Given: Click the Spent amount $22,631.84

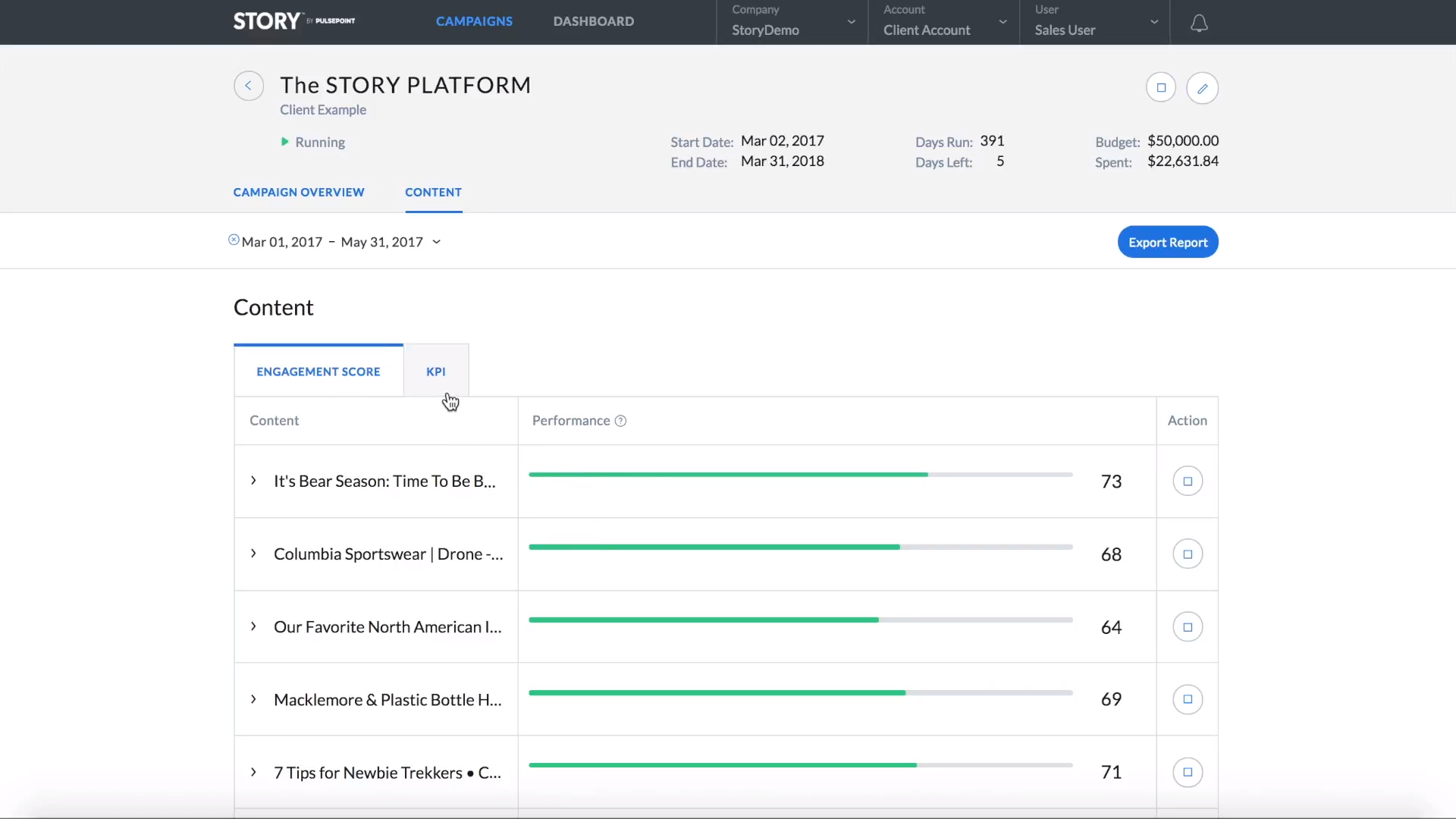Looking at the screenshot, I should (1183, 162).
